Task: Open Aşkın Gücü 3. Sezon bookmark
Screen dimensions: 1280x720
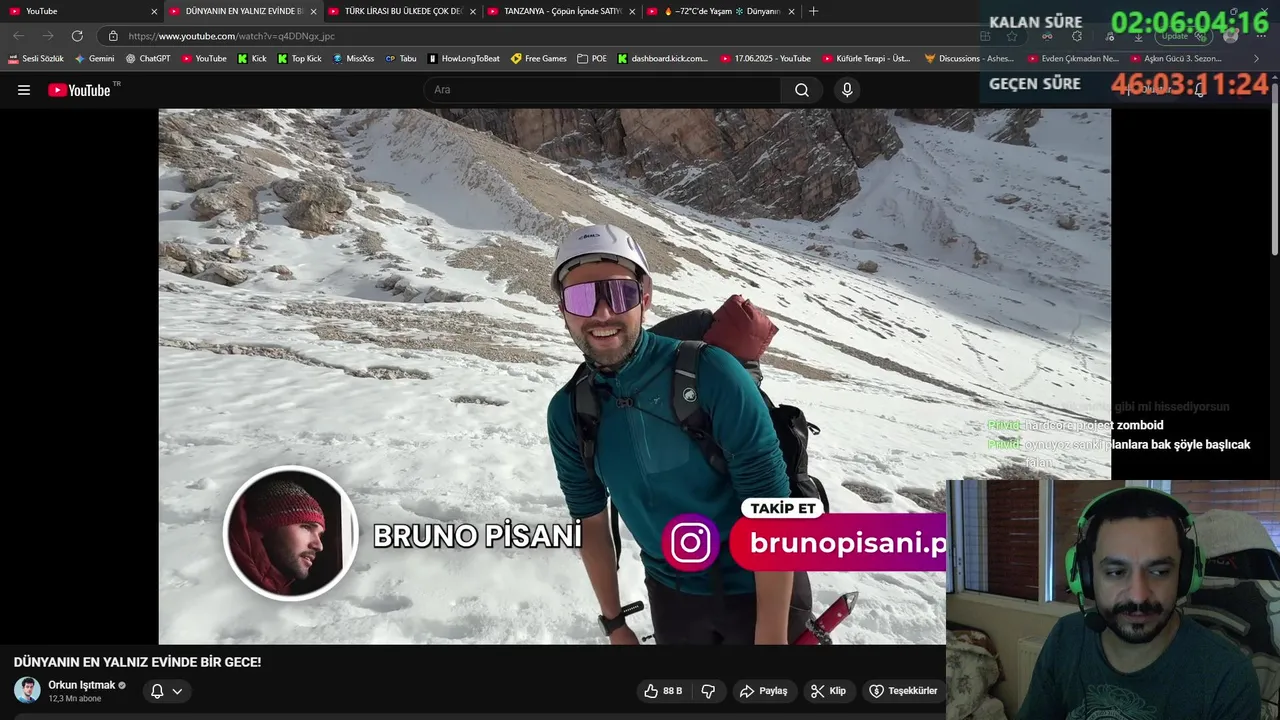Action: [x=1176, y=59]
